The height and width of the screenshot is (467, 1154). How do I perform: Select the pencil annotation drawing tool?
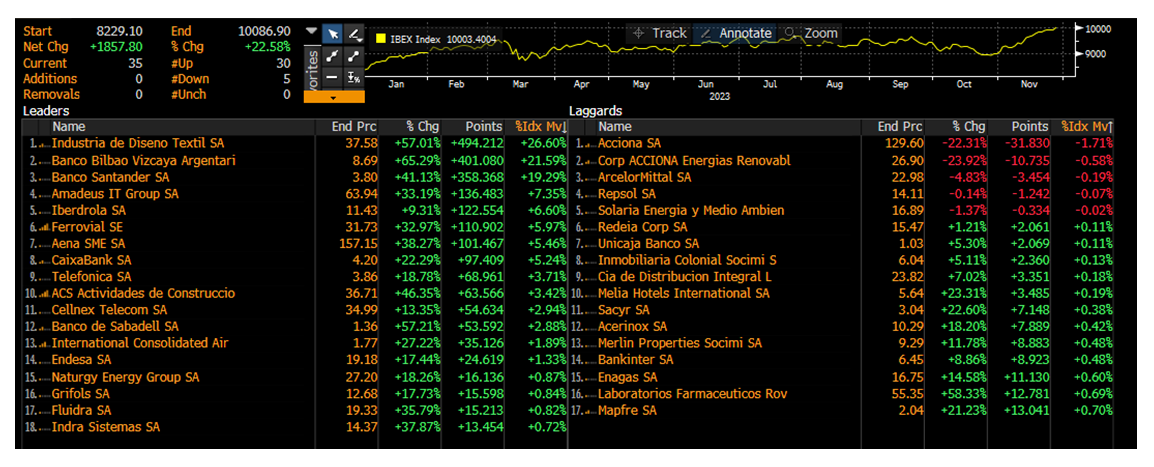tap(353, 35)
